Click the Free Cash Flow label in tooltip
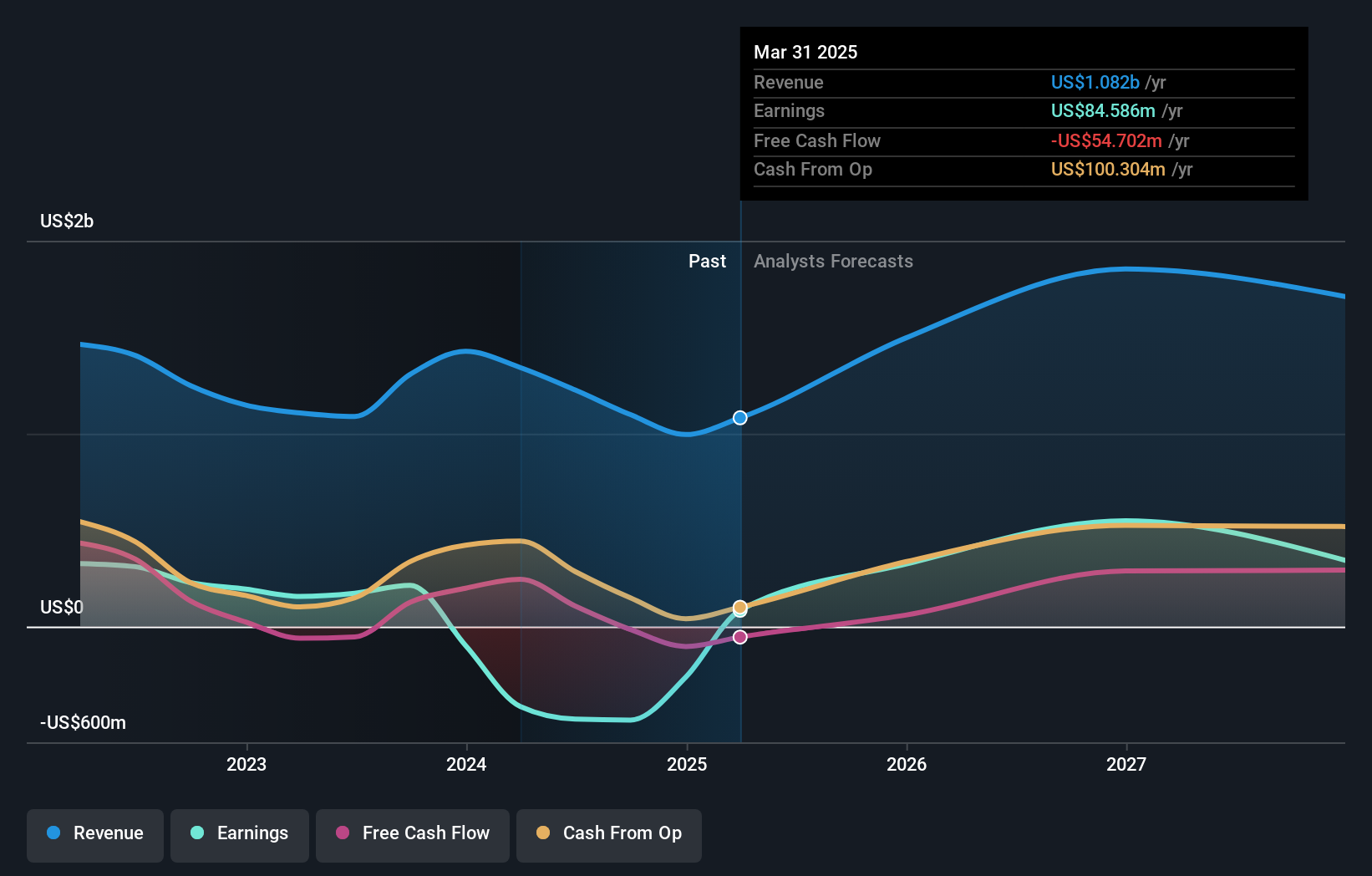 tap(817, 141)
